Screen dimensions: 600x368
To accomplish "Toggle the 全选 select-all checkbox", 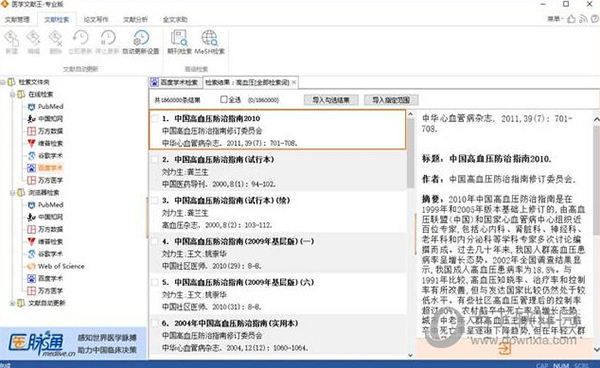I will 224,99.
